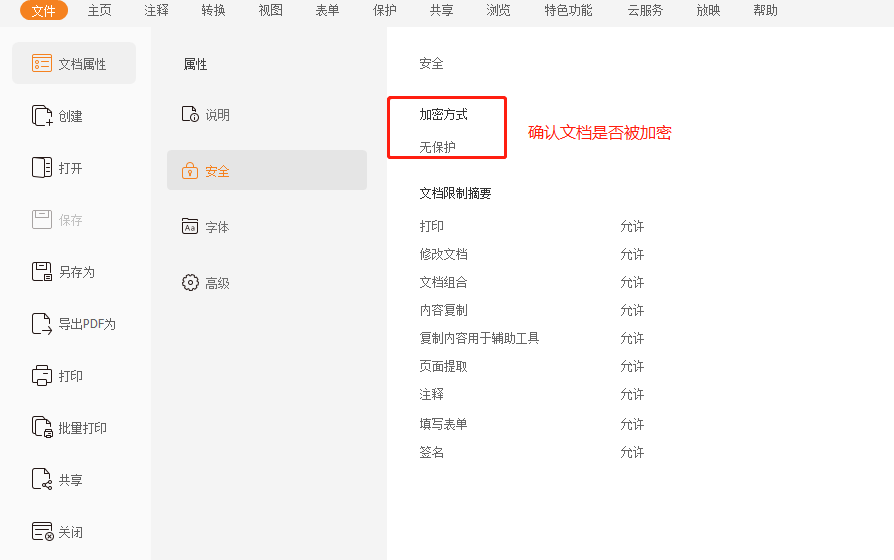Open the 字体 fonts properties section
Viewport: 894px width, 560px height.
coord(217,227)
